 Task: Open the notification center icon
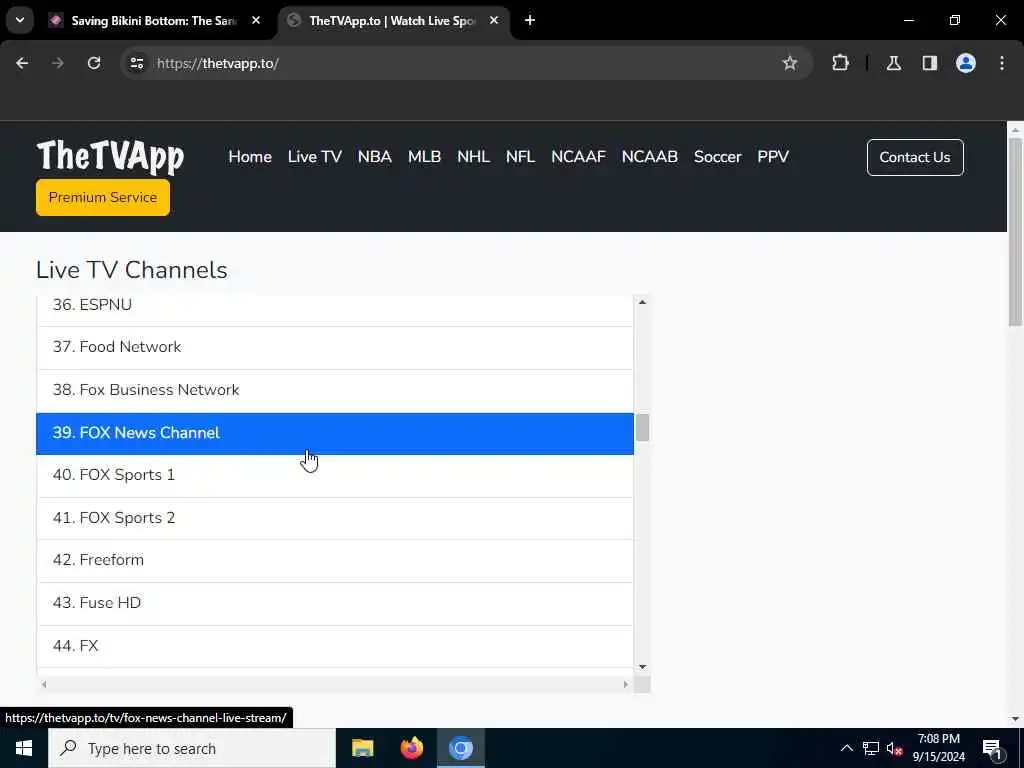[993, 748]
